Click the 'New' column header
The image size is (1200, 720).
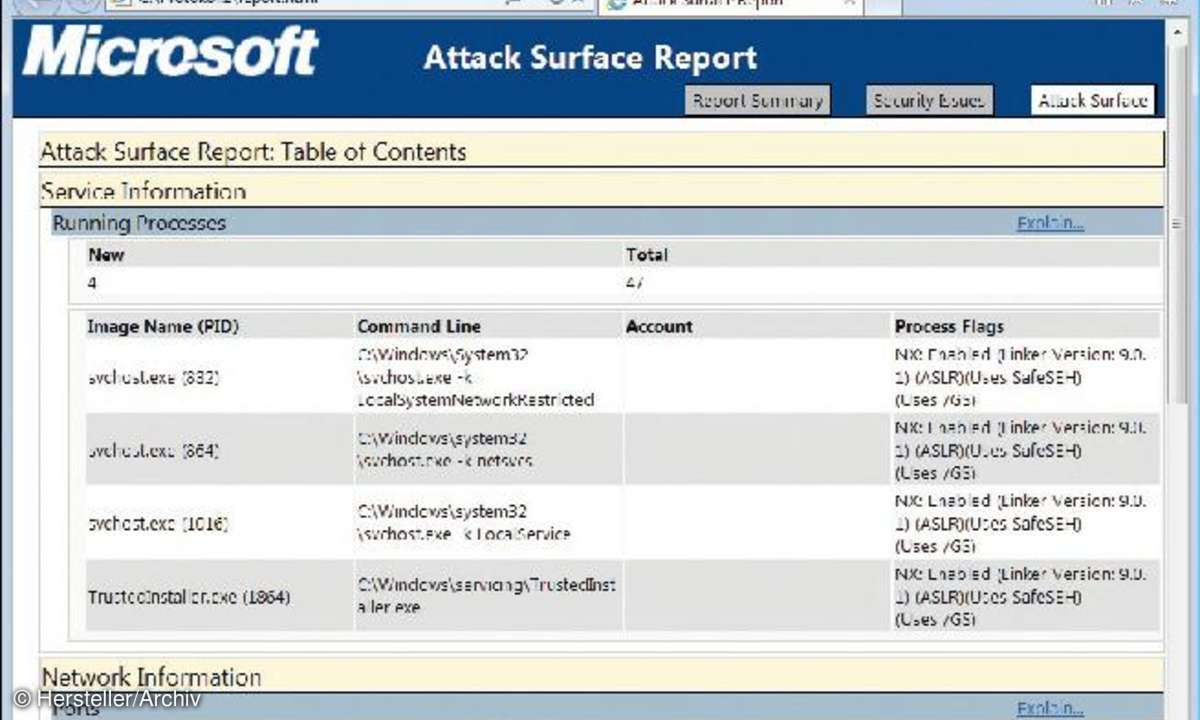[x=106, y=255]
